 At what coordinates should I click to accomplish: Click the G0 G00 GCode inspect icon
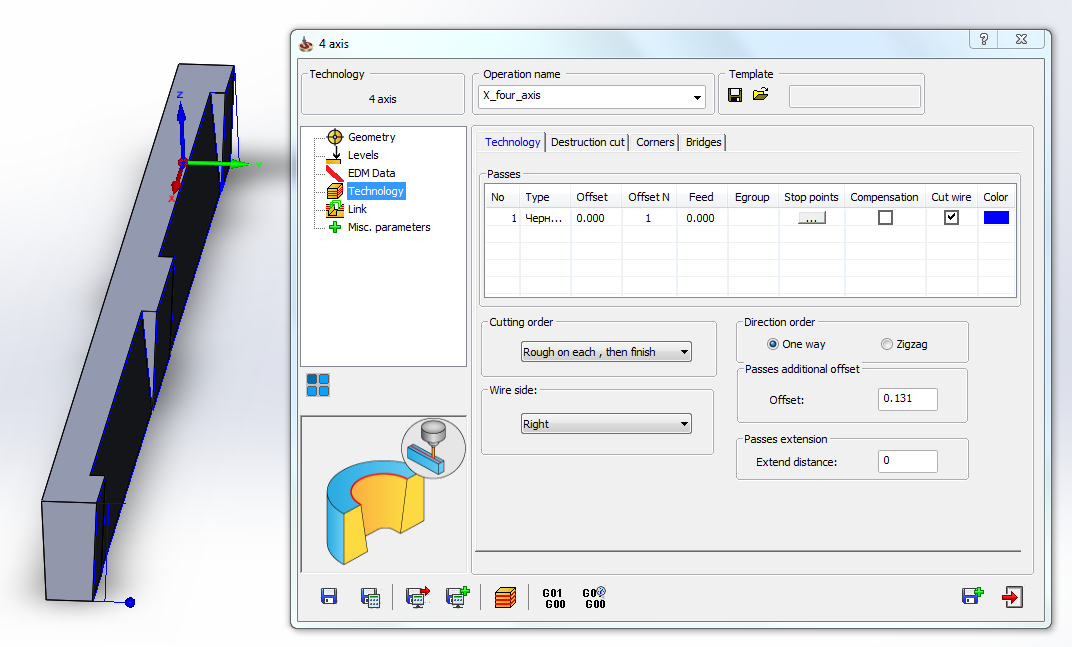[x=594, y=598]
